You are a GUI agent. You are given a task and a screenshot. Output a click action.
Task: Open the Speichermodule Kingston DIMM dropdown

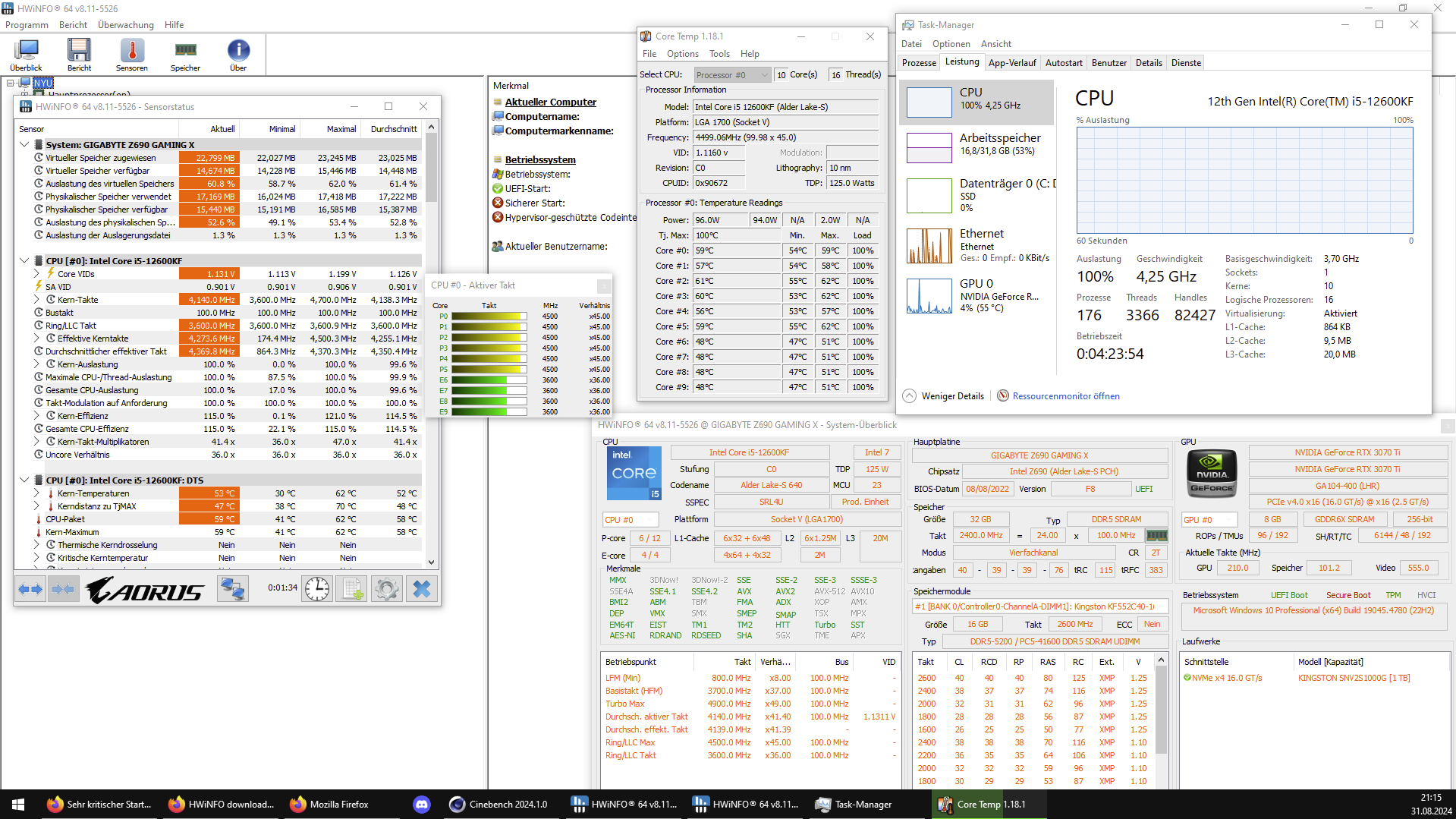pyautogui.click(x=1039, y=606)
